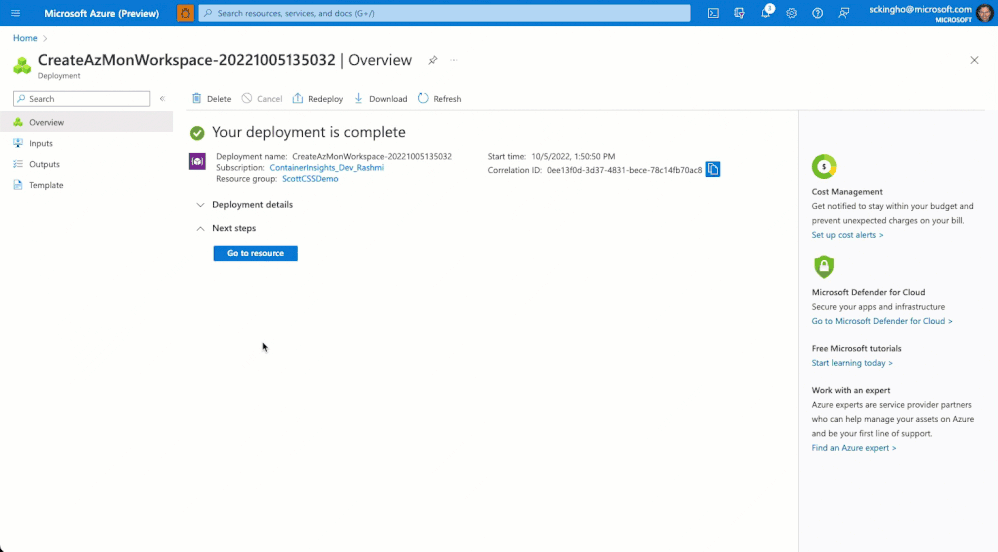Viewport: 998px width, 552px height.
Task: Pin the deployment overview to dashboard
Action: click(433, 60)
